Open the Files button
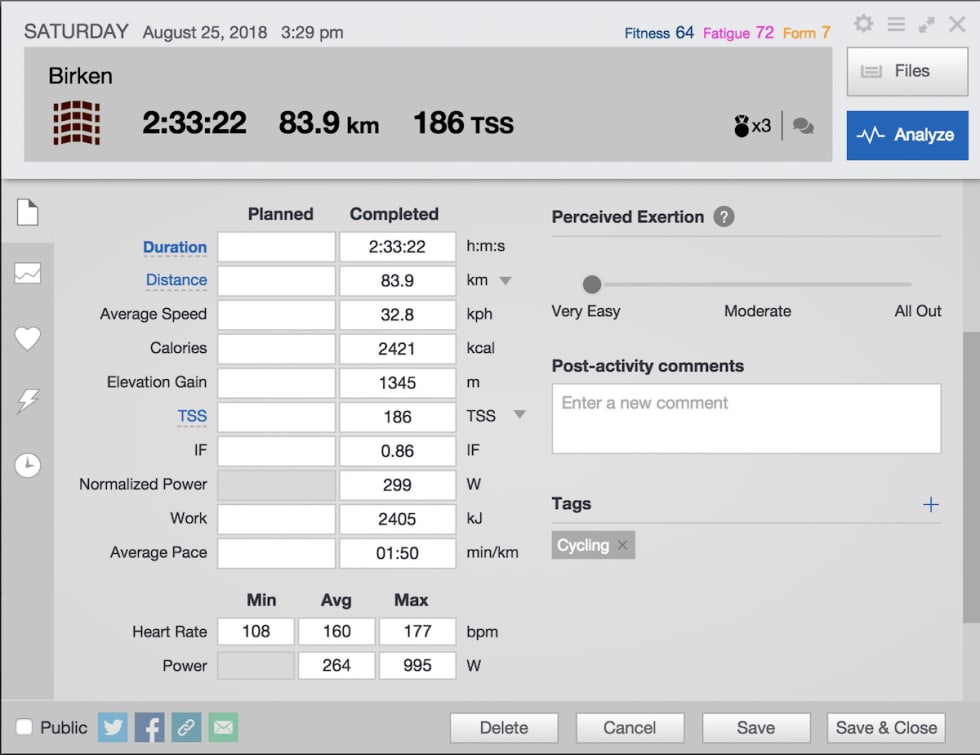Screen dimensions: 980x755 tap(907, 71)
